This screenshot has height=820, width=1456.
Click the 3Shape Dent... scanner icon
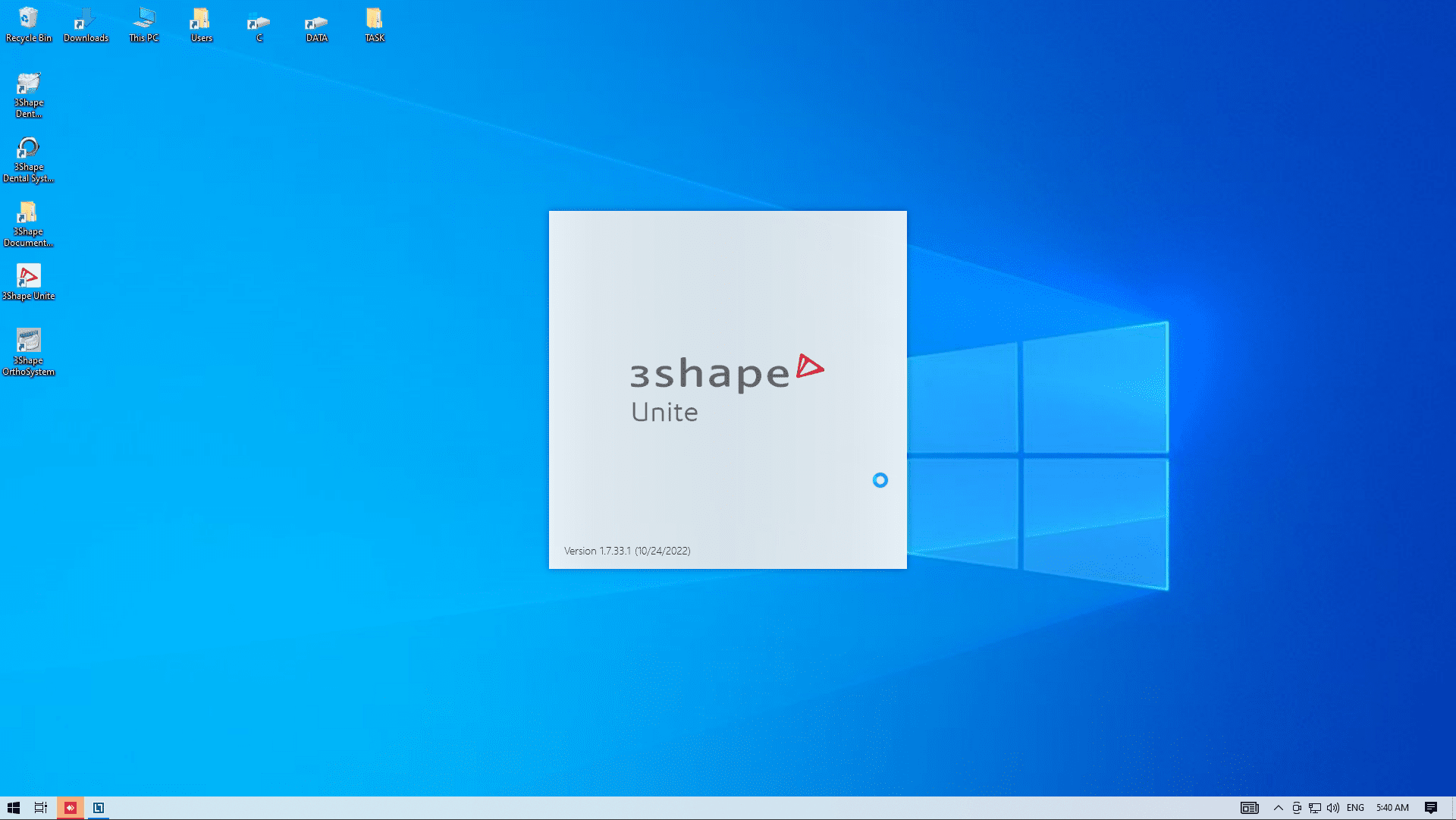(28, 84)
